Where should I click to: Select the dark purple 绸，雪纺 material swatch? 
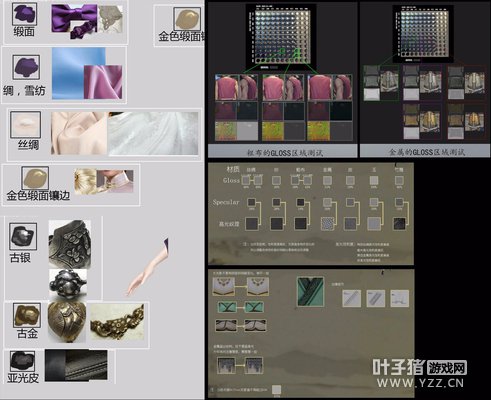tap(26, 67)
